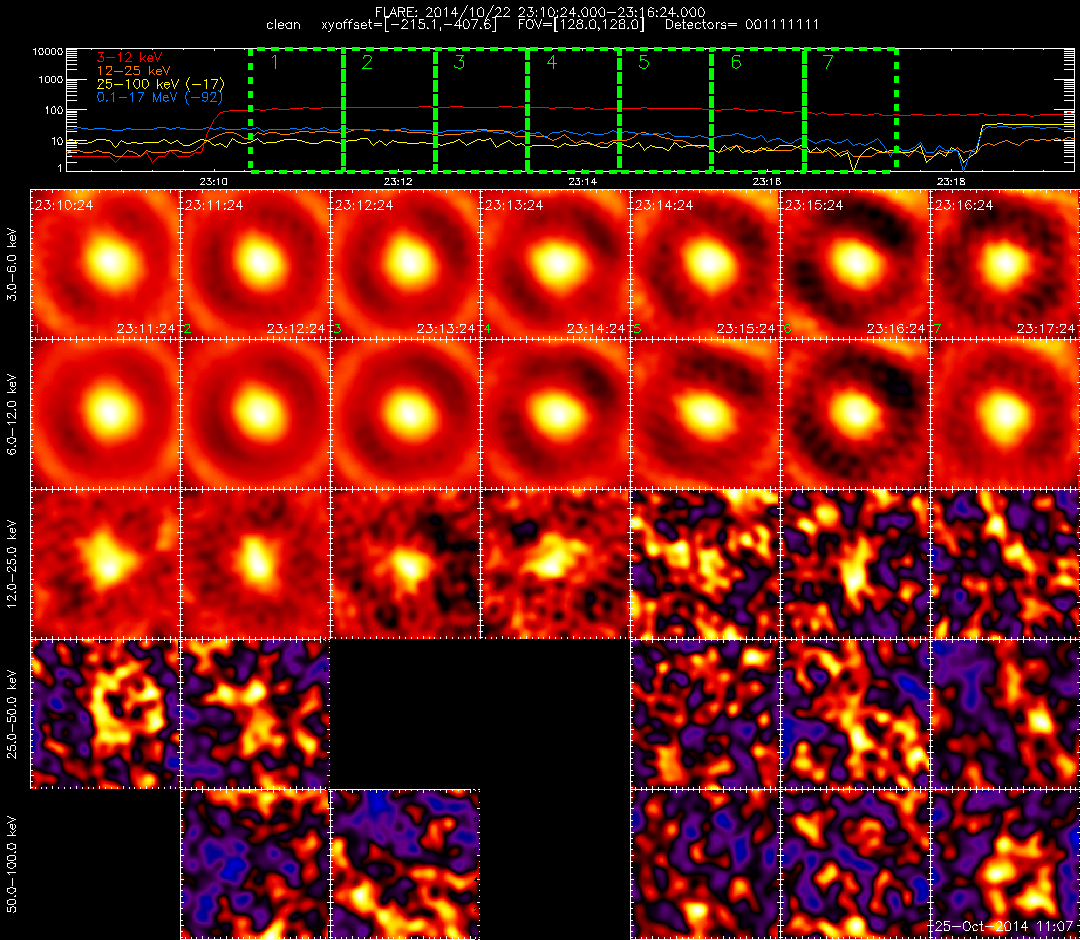The height and width of the screenshot is (940, 1080).
Task: Select interval 1 marker in the light curve
Action: coord(274,62)
